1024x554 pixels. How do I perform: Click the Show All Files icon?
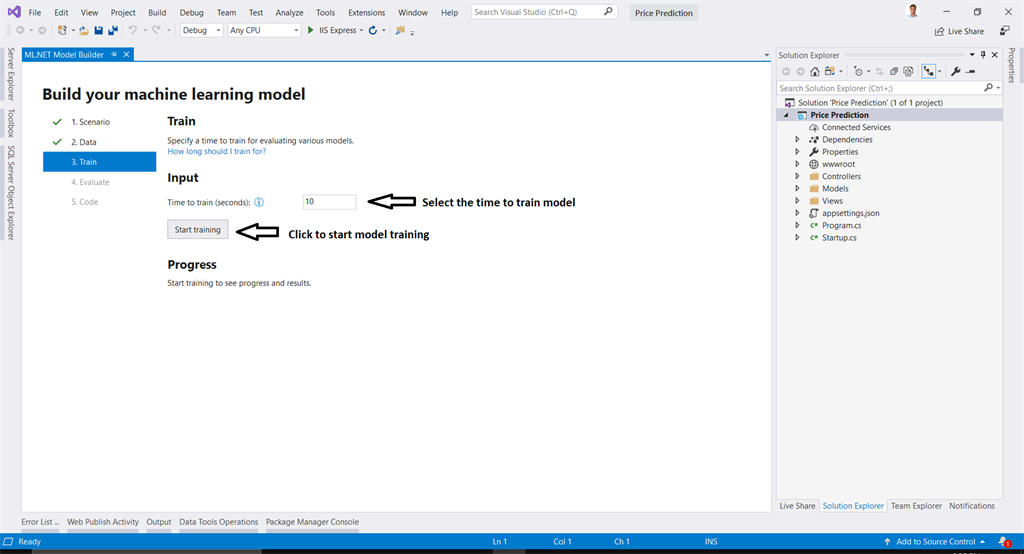[x=908, y=71]
